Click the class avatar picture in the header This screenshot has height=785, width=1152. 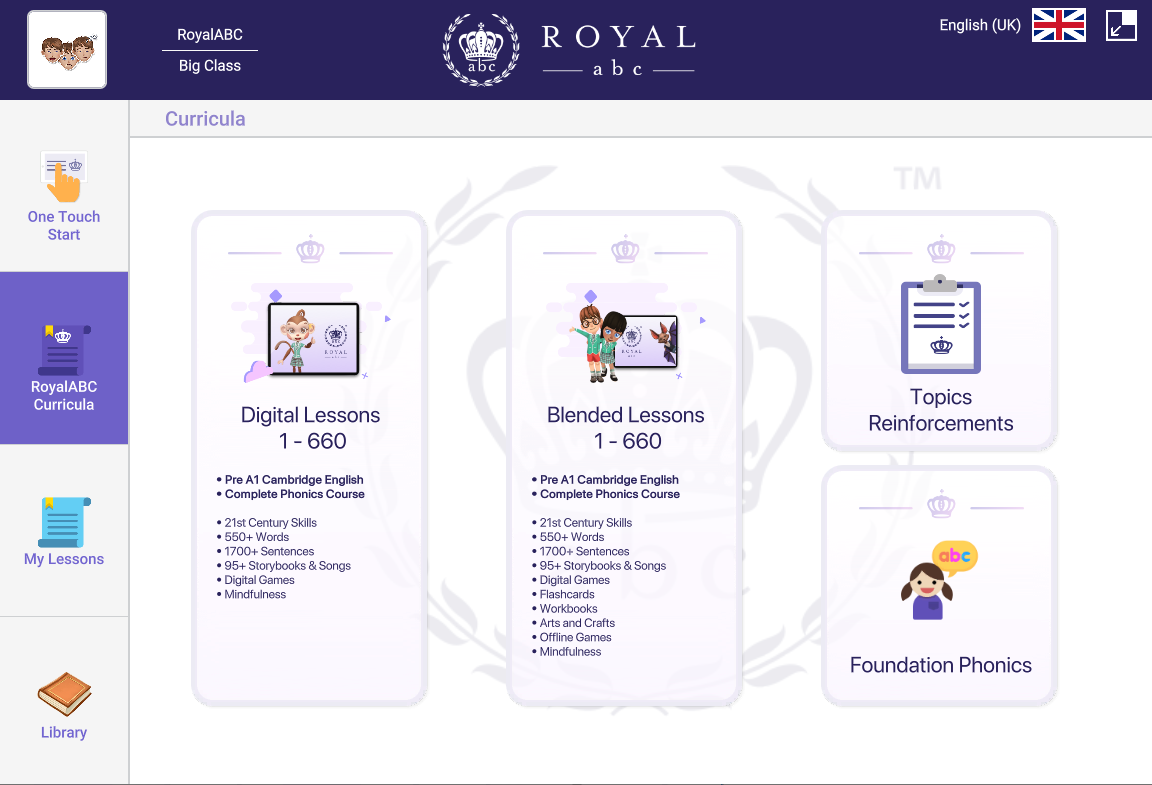click(67, 49)
